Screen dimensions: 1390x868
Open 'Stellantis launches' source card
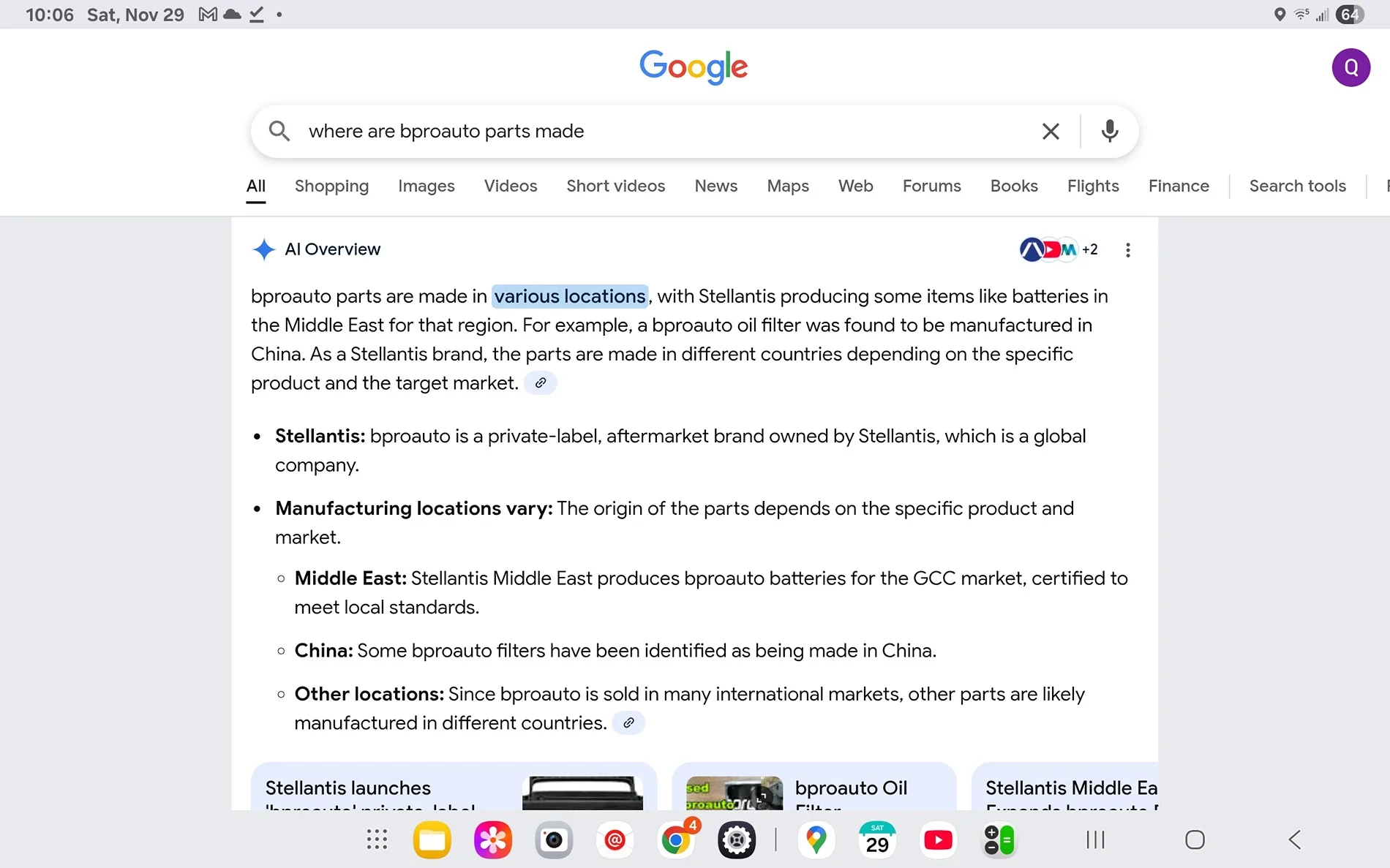[454, 787]
